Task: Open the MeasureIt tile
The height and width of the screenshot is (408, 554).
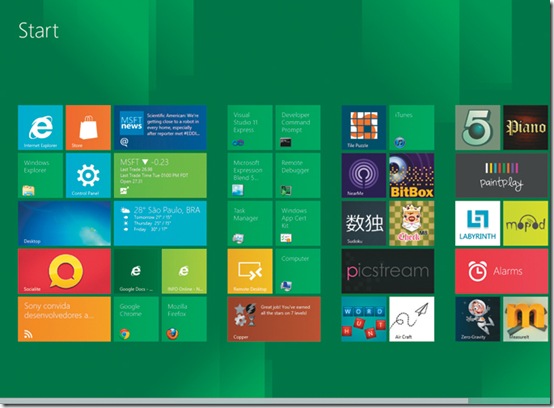Action: coord(525,319)
